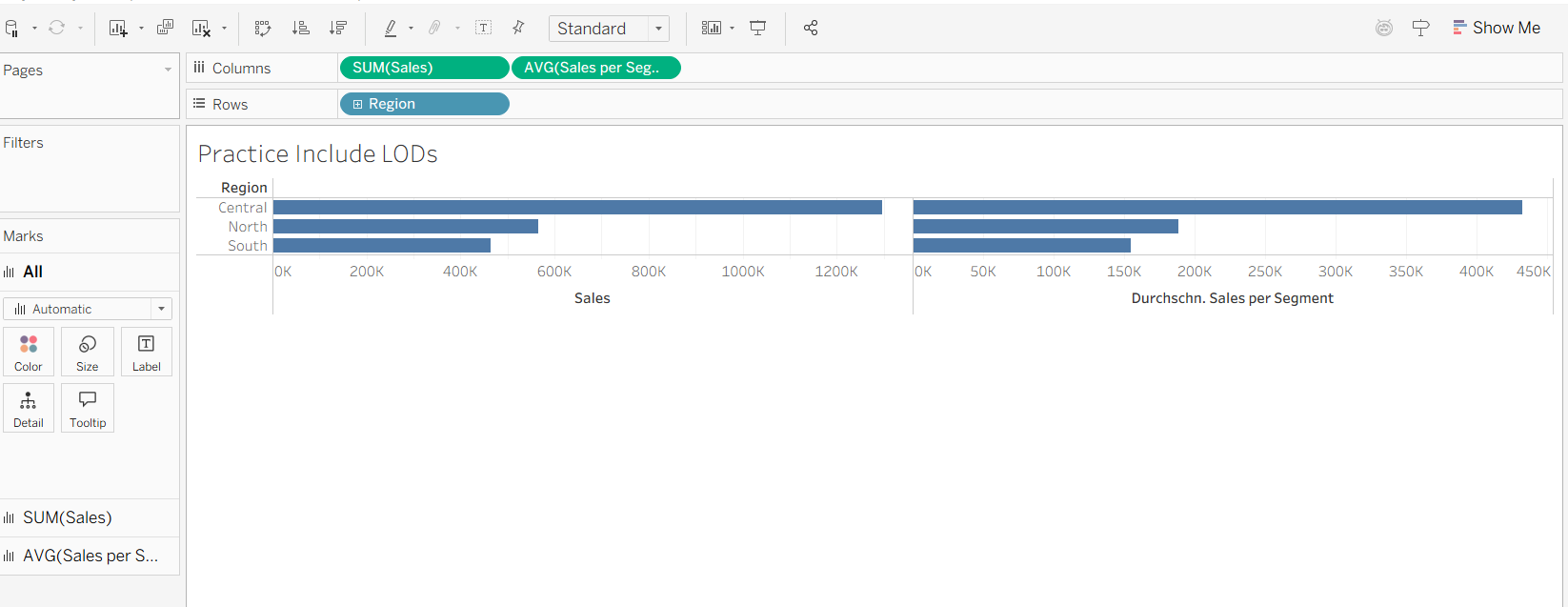Open the Guided Tour signpost icon
1568x607 pixels.
[1420, 29]
